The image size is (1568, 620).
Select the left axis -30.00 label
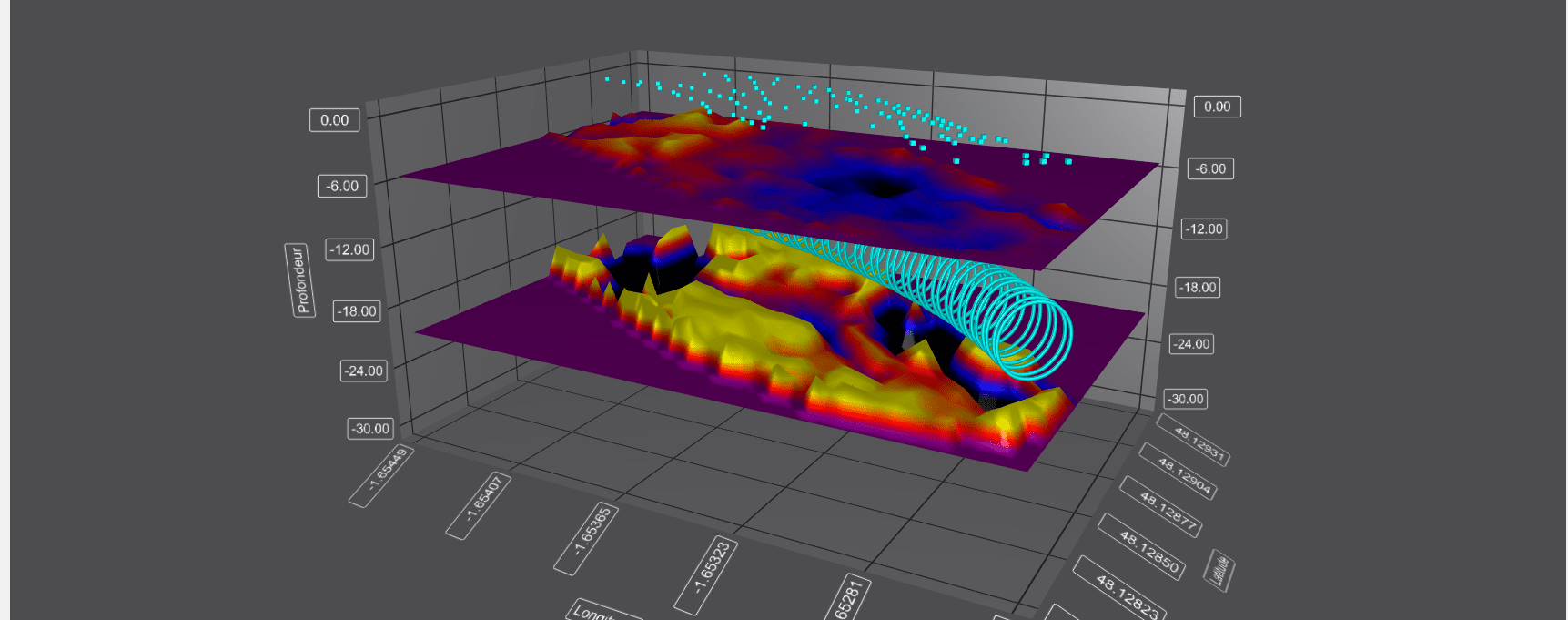tap(370, 428)
